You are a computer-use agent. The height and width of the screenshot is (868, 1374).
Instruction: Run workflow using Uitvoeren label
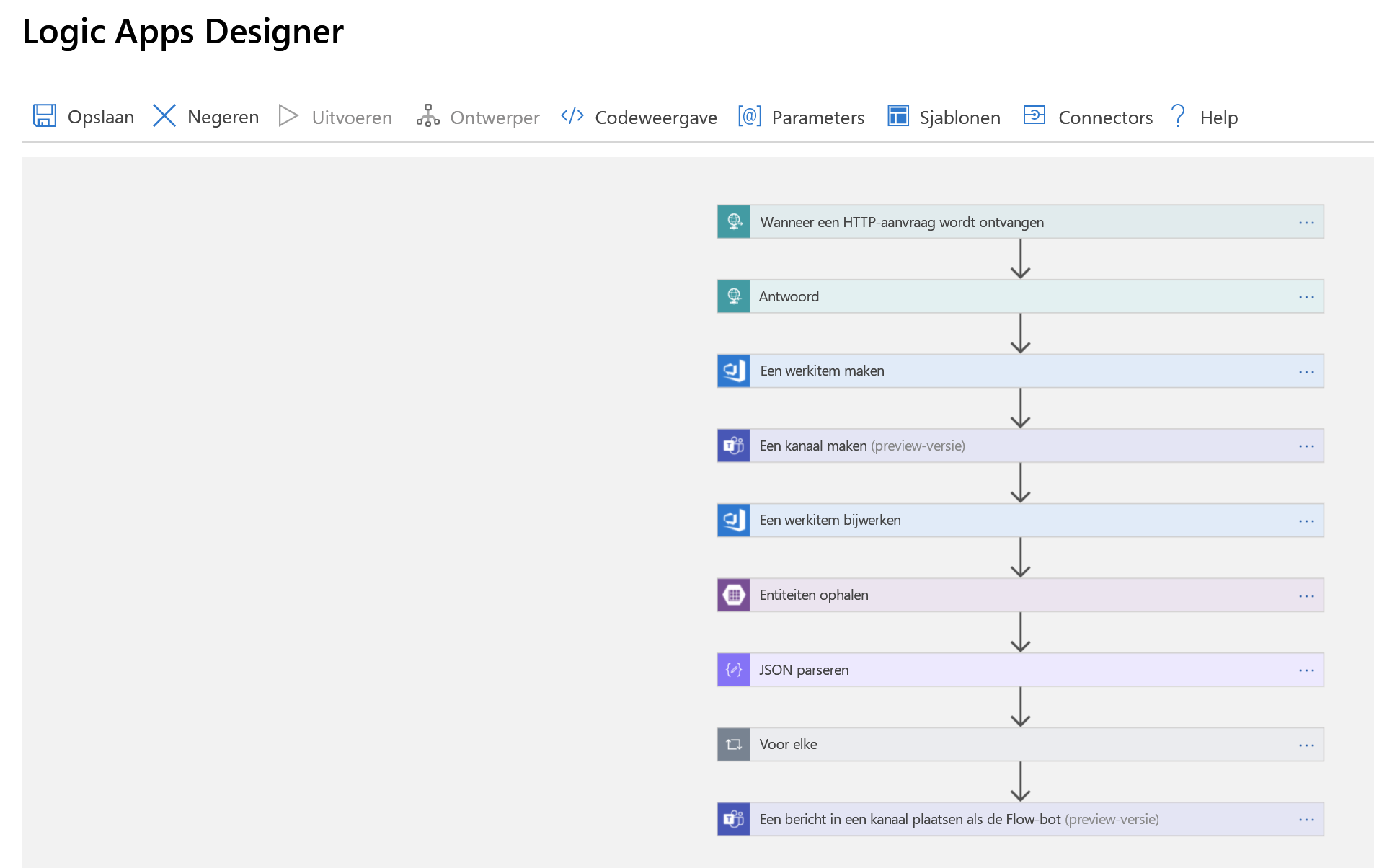tap(352, 118)
